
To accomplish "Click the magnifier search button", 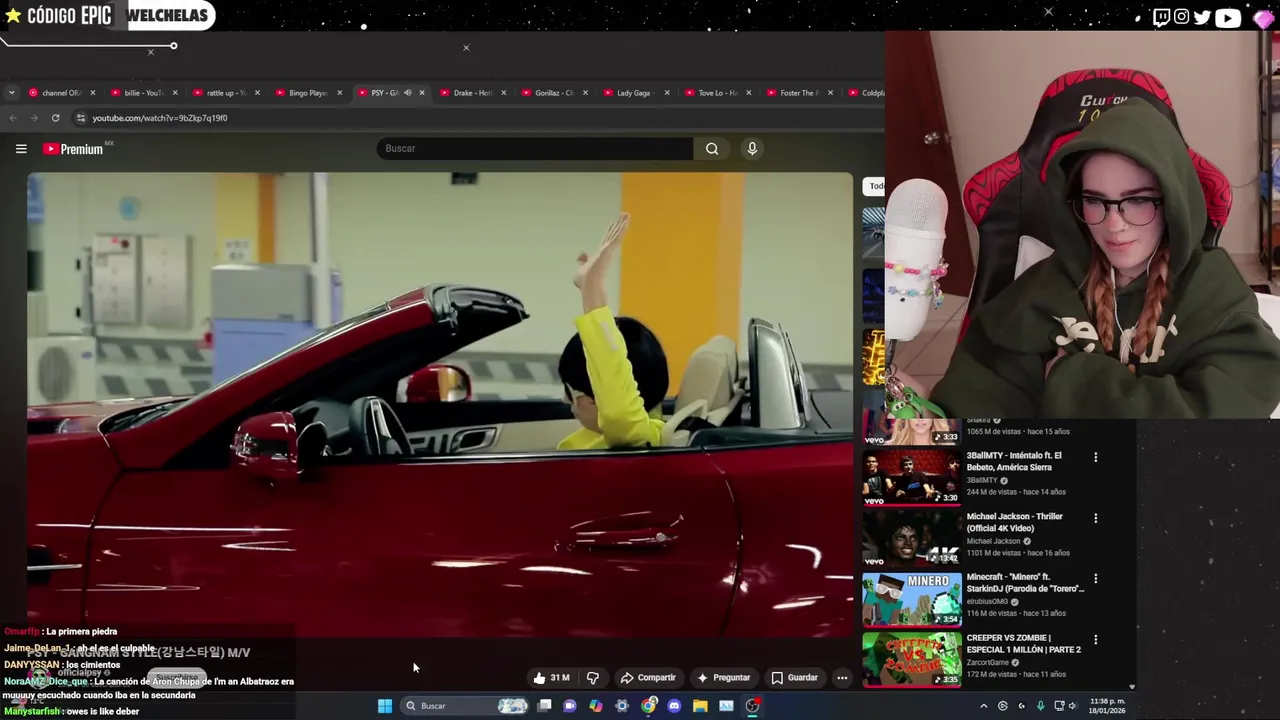I will (712, 149).
